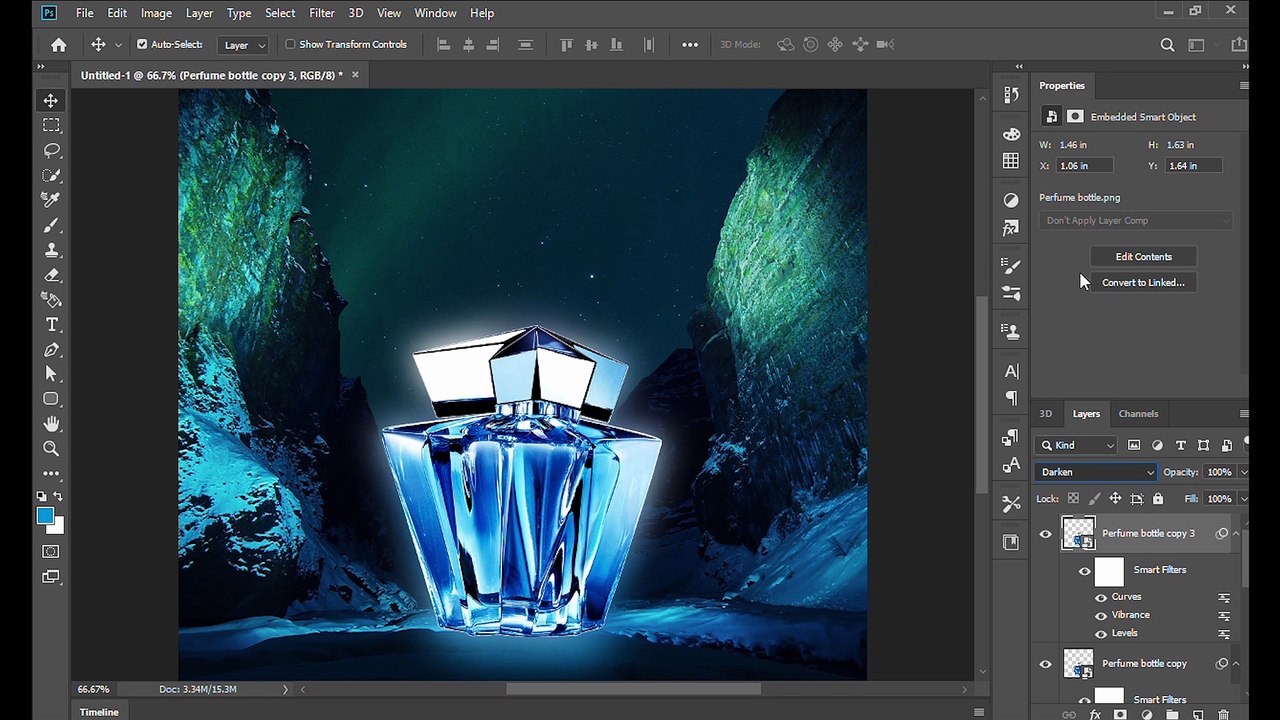Open the Properties panel menu
The width and height of the screenshot is (1280, 720).
1243,85
